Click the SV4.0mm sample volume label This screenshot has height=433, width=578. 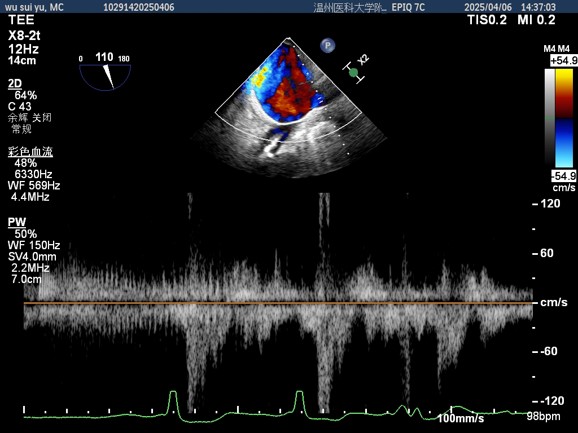pos(32,256)
